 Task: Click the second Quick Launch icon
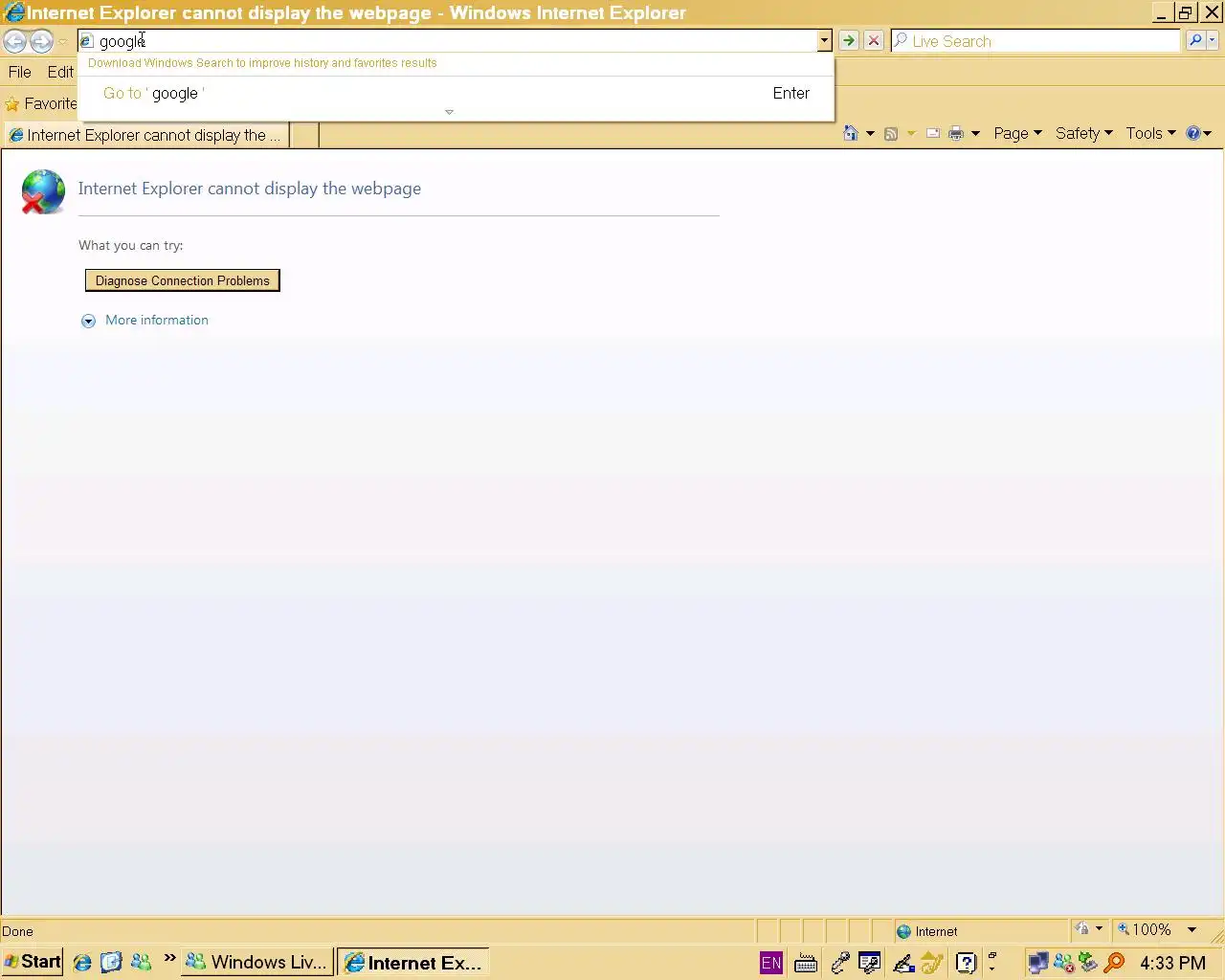point(111,962)
